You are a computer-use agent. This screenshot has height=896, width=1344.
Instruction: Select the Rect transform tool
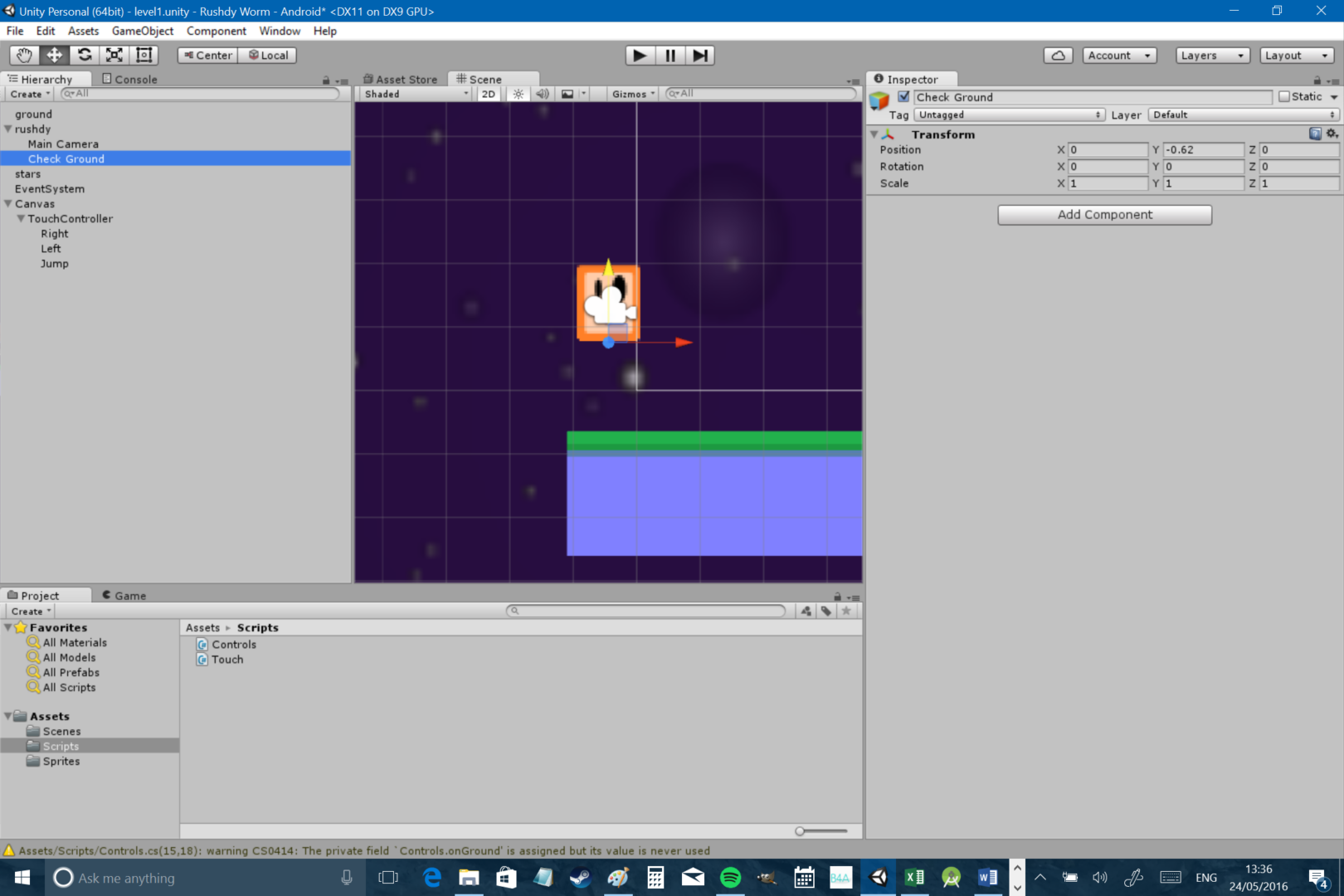[x=144, y=55]
